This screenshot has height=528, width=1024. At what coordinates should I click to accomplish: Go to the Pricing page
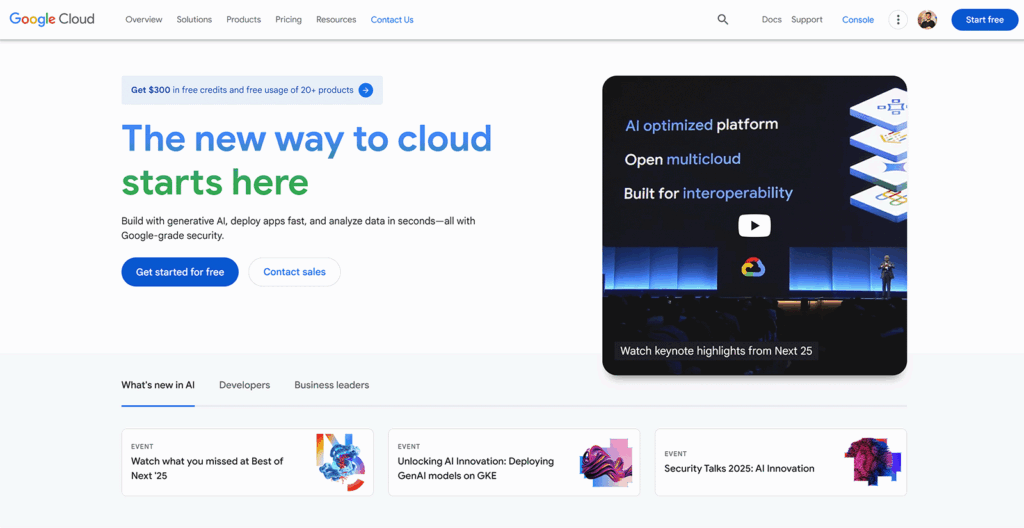(288, 20)
